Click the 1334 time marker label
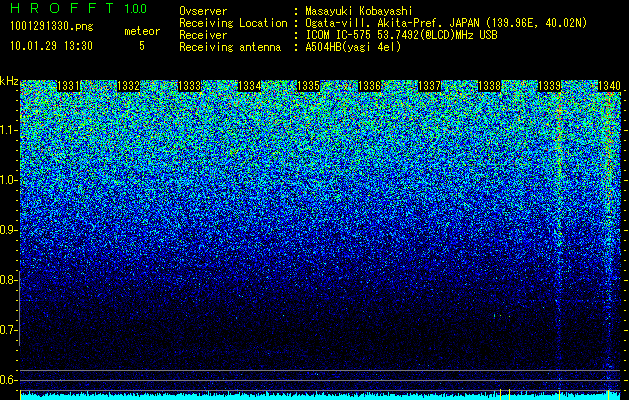629x400 pixels. click(x=249, y=86)
